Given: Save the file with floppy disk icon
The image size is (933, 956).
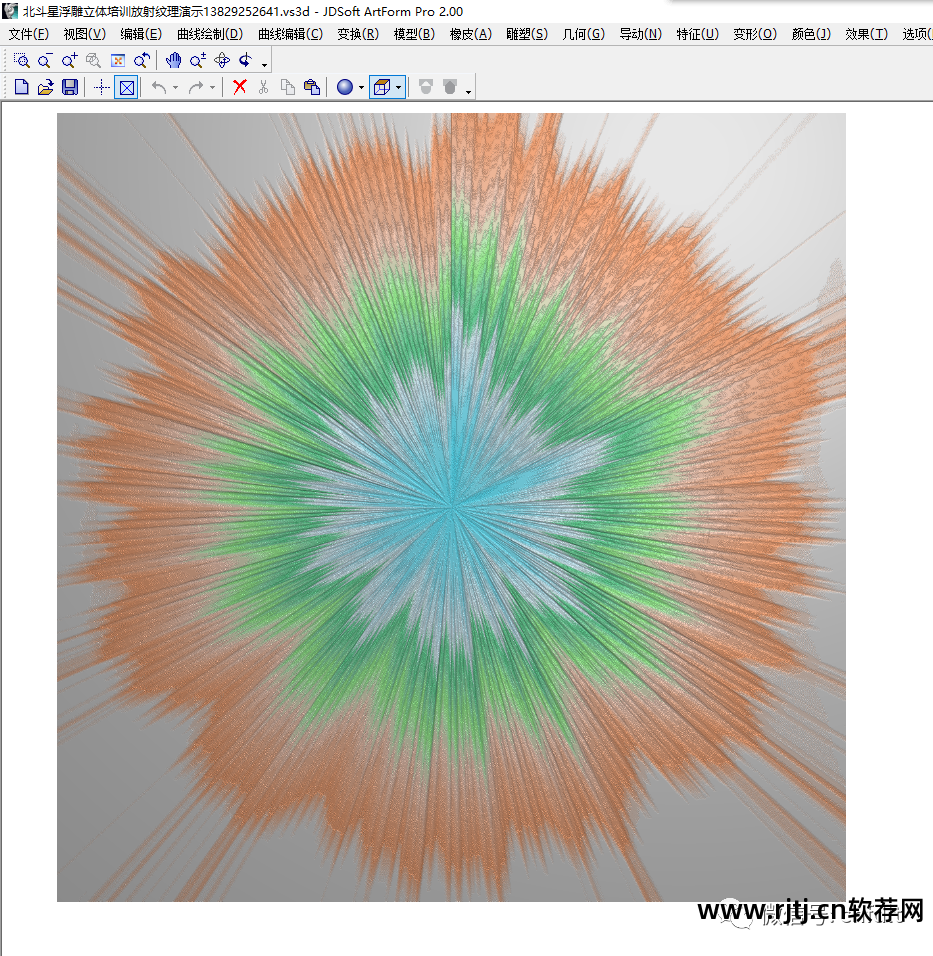Looking at the screenshot, I should tap(69, 88).
